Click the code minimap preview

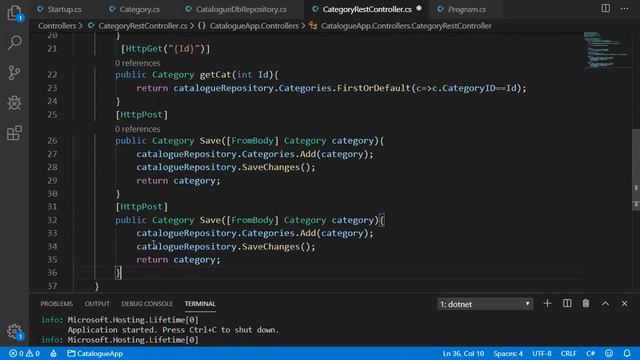point(607,50)
